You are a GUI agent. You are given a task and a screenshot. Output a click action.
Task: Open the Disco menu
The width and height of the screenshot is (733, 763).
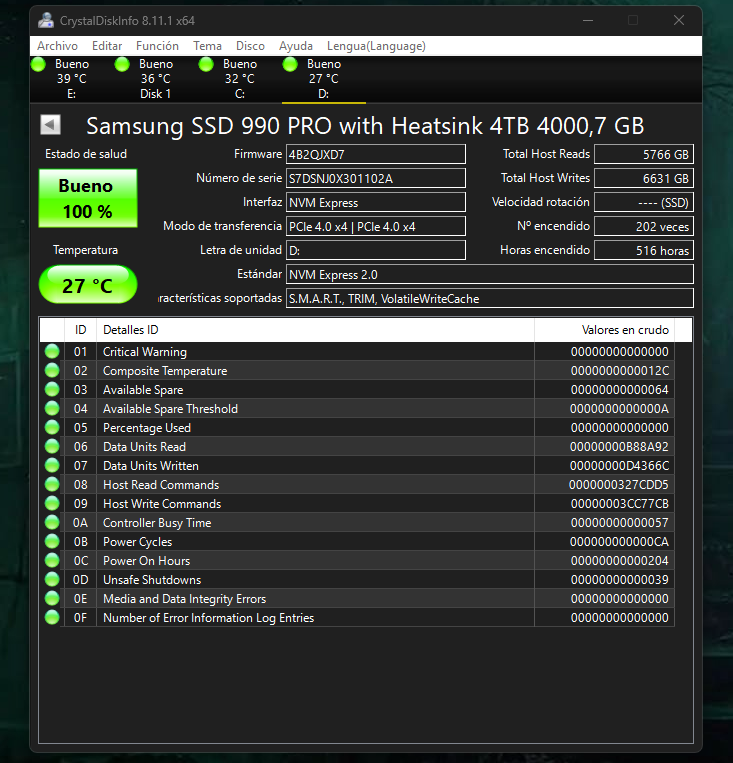250,46
